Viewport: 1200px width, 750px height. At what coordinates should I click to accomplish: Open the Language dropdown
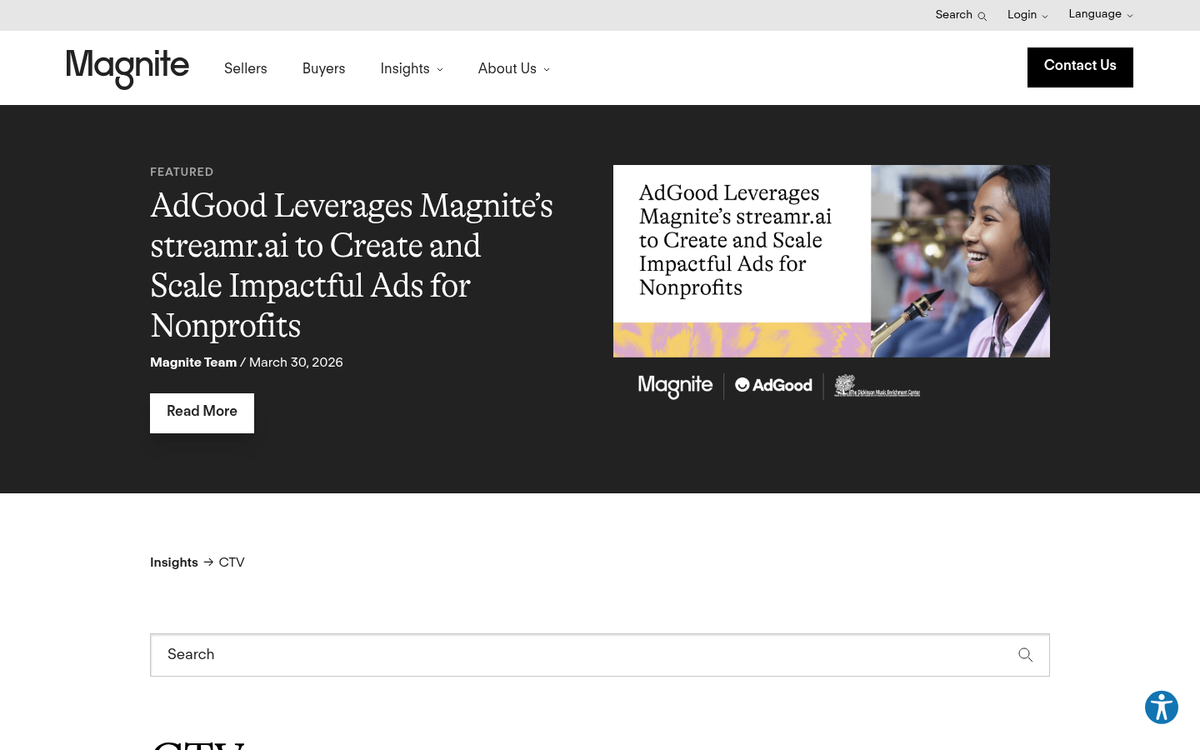click(x=1099, y=14)
